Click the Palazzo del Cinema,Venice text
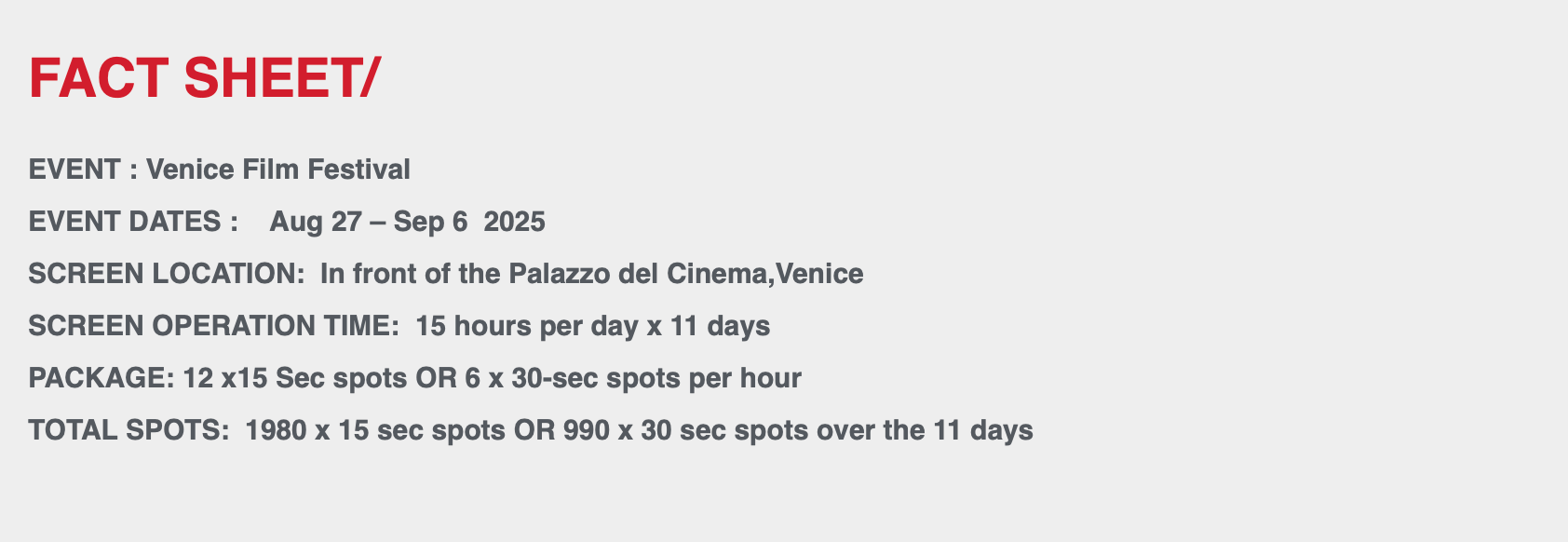 [686, 274]
